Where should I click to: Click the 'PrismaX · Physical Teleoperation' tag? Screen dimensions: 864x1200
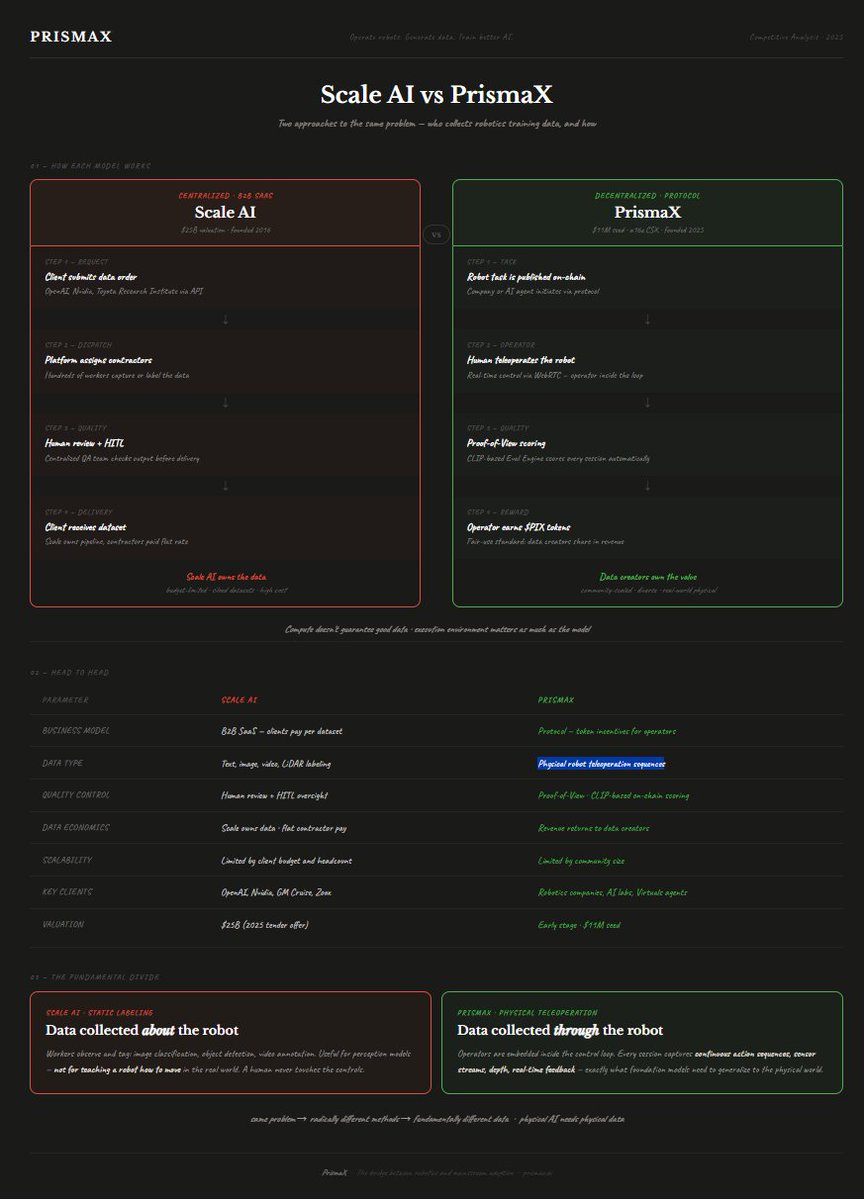(x=527, y=1013)
